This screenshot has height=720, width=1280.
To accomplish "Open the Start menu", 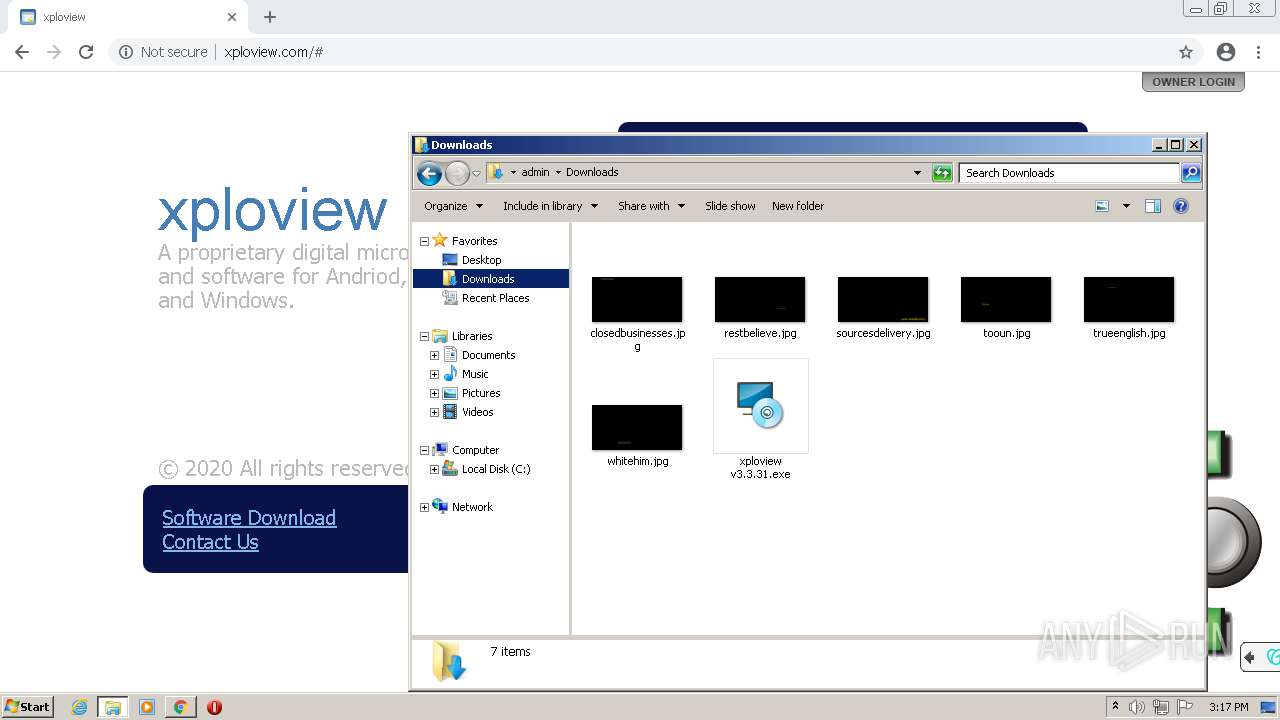I will click(28, 707).
